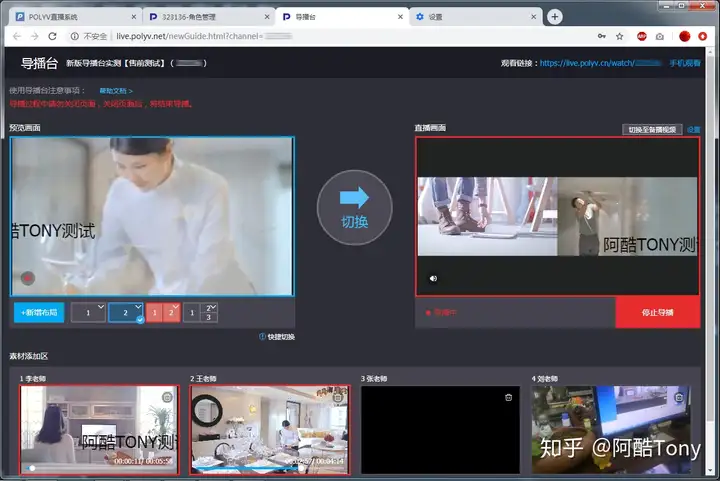Open the live.polyv.cn watch link
This screenshot has height=481, width=720.
pos(601,63)
